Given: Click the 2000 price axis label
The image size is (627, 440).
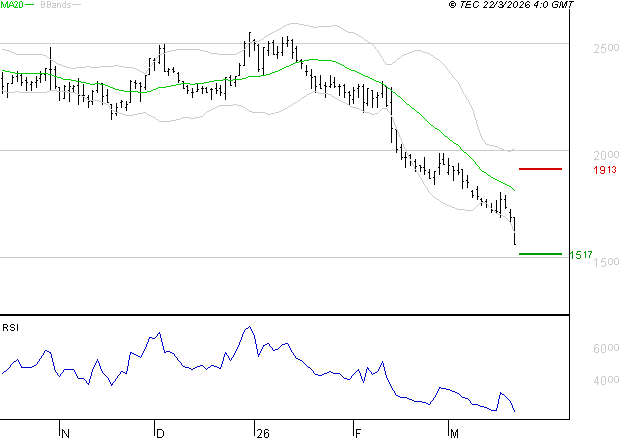Looking at the screenshot, I should [x=606, y=155].
